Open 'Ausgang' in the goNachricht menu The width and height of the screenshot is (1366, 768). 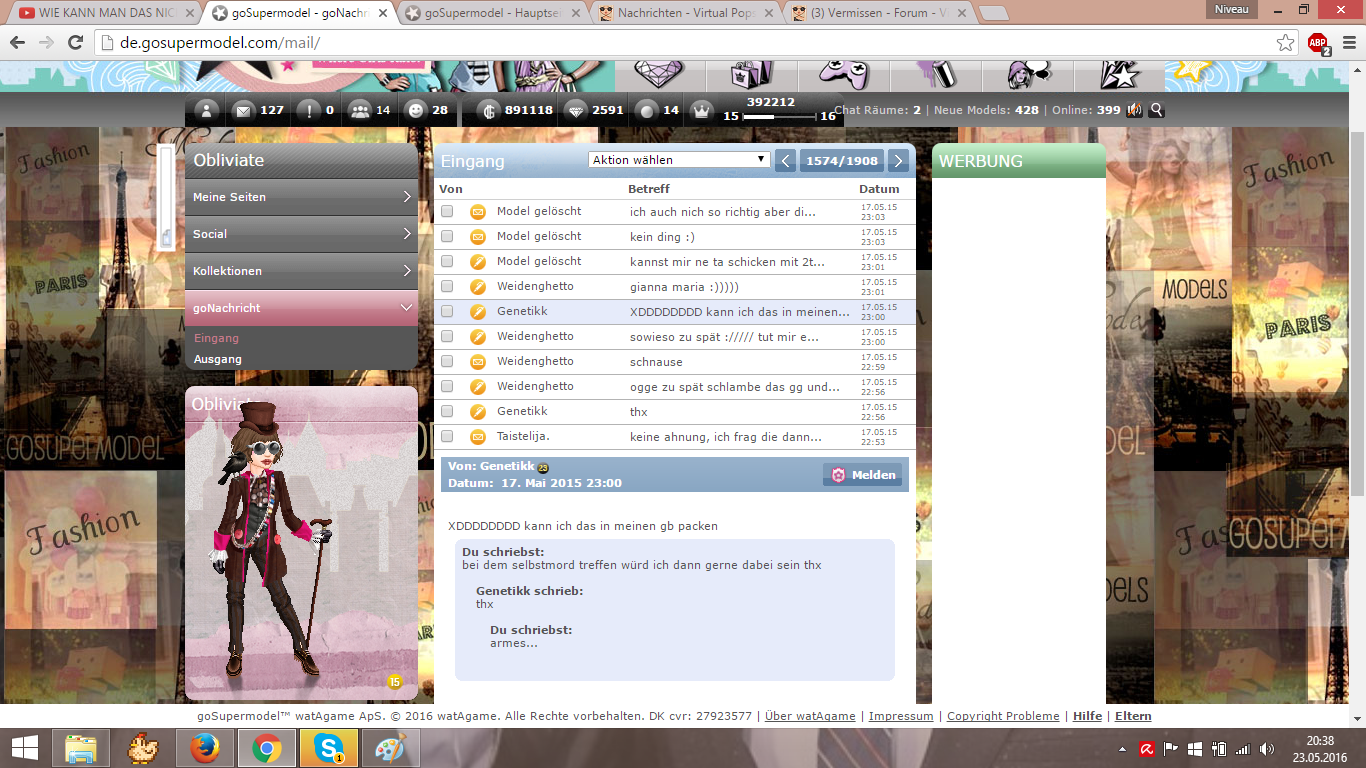coord(218,359)
